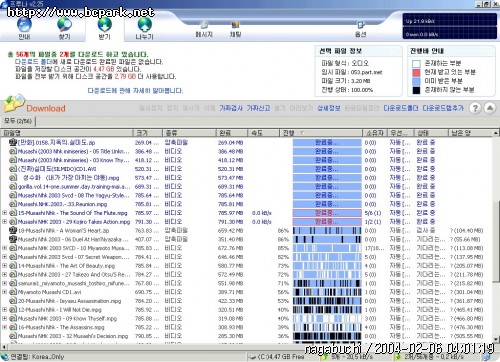This screenshot has height=362, width=500.
Task: Click the question mark help icon
Action: click(x=475, y=108)
